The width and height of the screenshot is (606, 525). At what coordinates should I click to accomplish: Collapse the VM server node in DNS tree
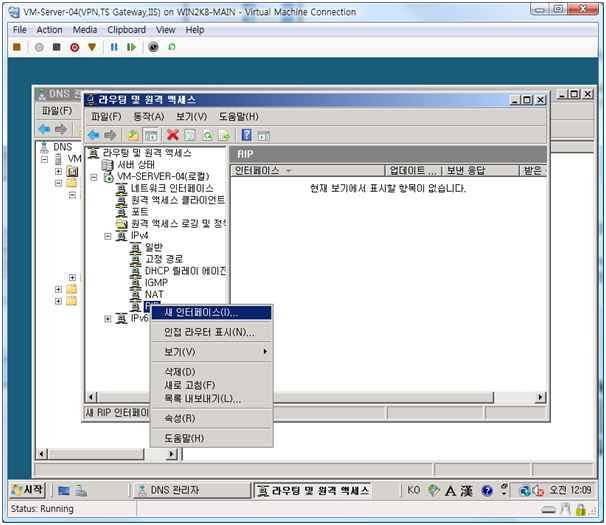[44, 159]
